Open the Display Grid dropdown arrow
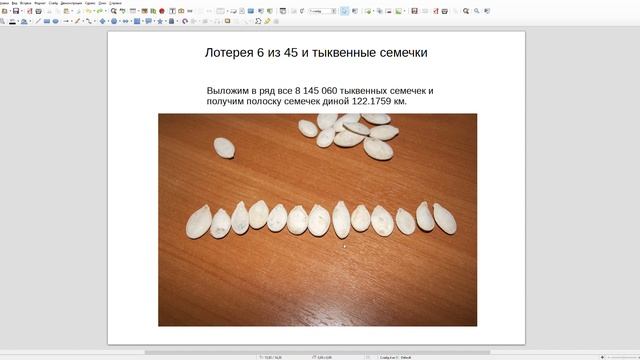Viewport: 640px width, 360px height. (139, 11)
